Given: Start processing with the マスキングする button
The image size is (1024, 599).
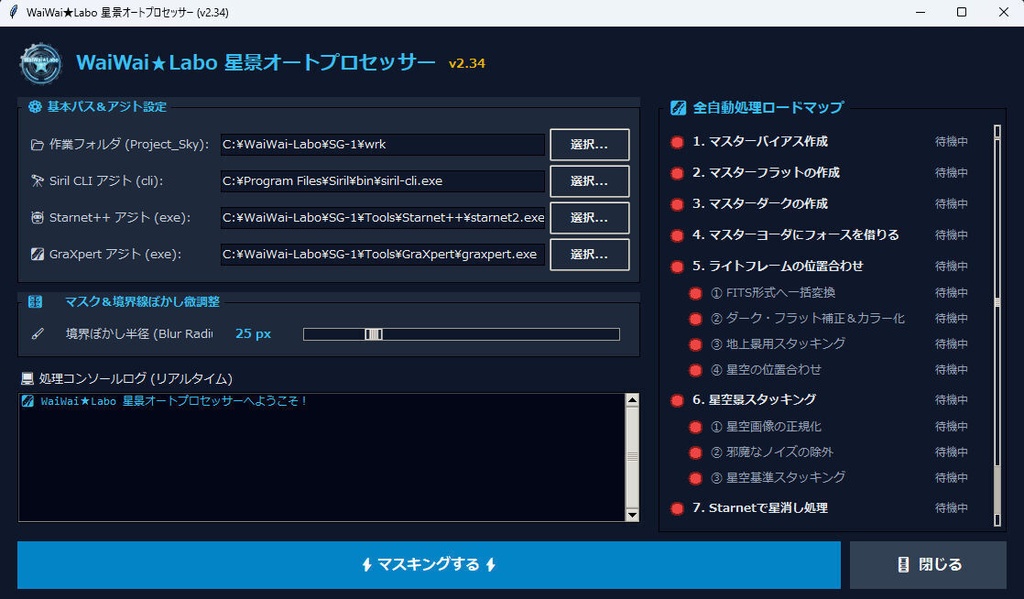Looking at the screenshot, I should [x=428, y=564].
